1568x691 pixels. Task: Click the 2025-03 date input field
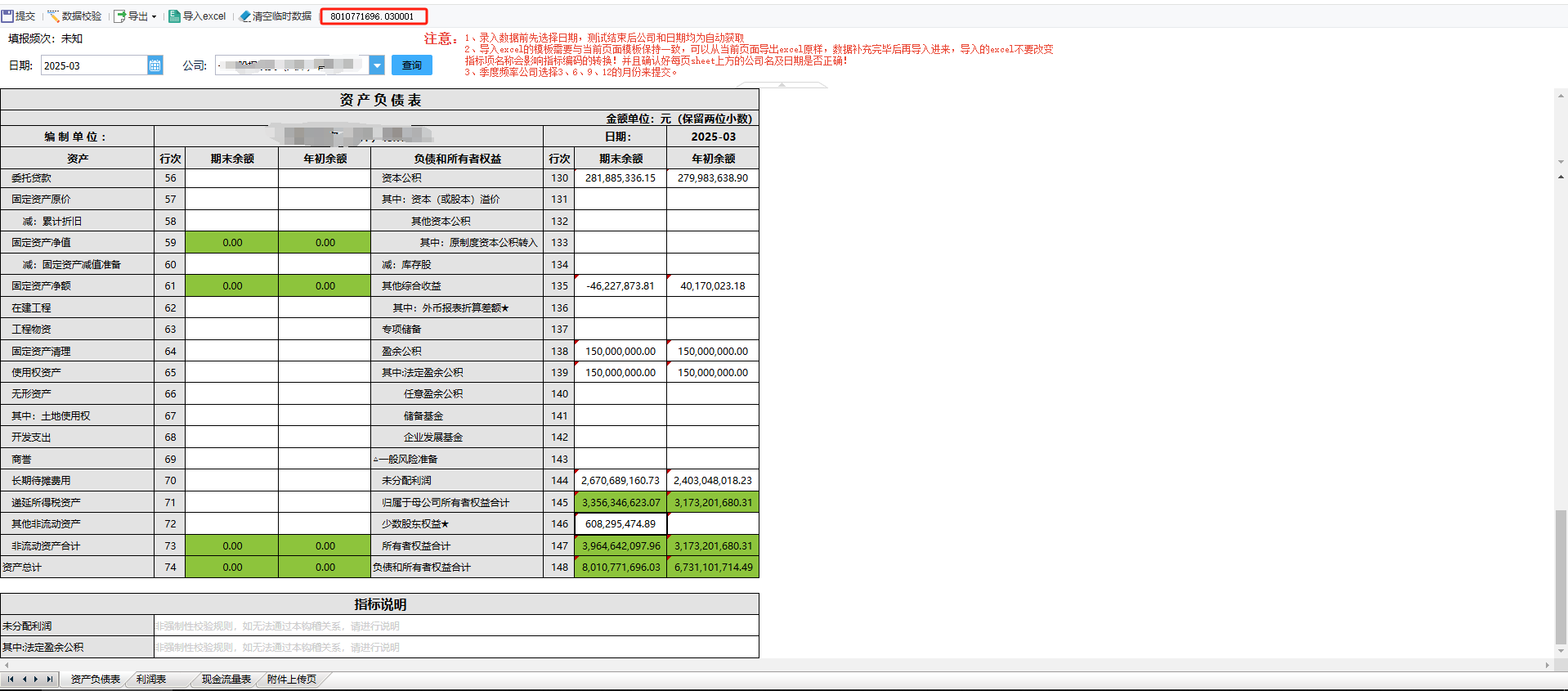click(x=94, y=65)
